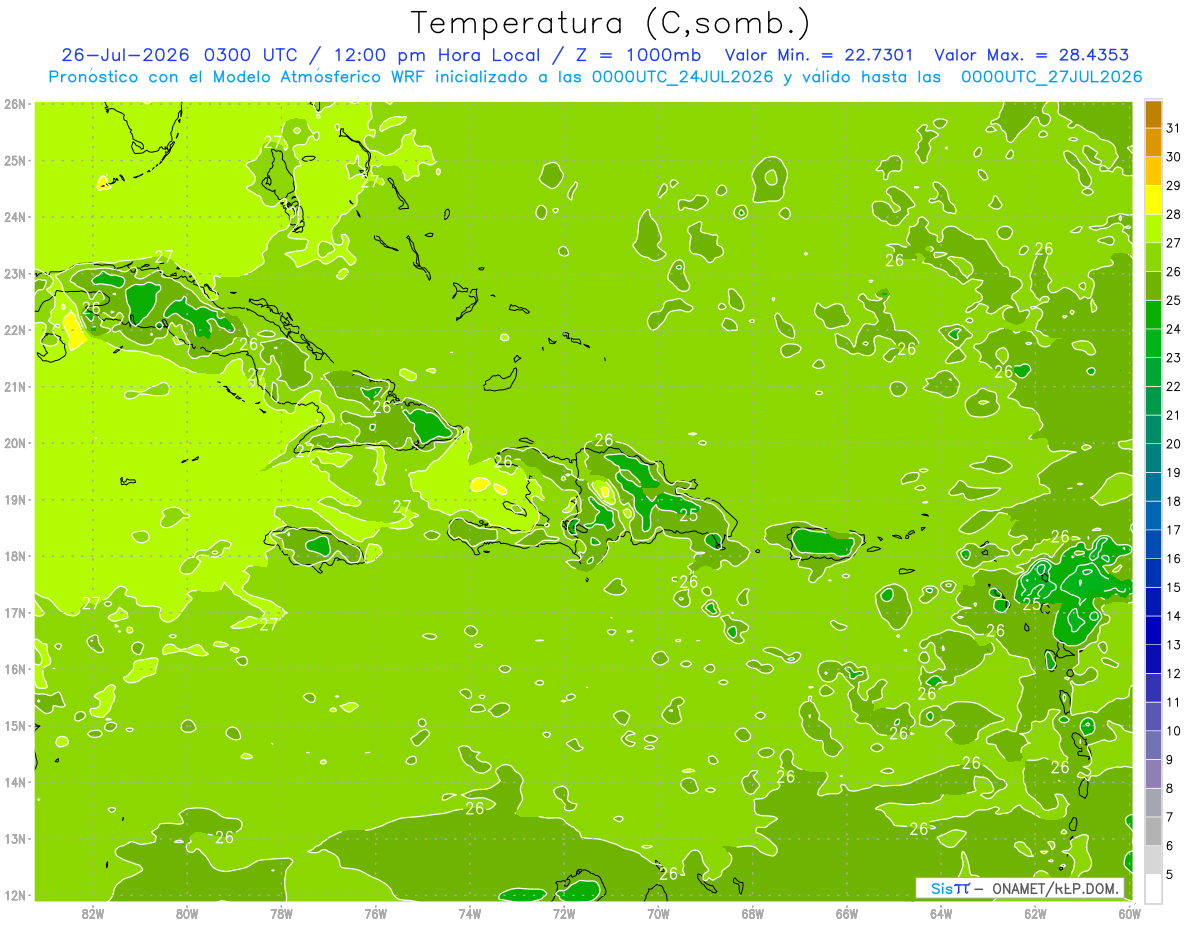
Task: Click the longitude axis label "82W"
Action: tap(93, 913)
